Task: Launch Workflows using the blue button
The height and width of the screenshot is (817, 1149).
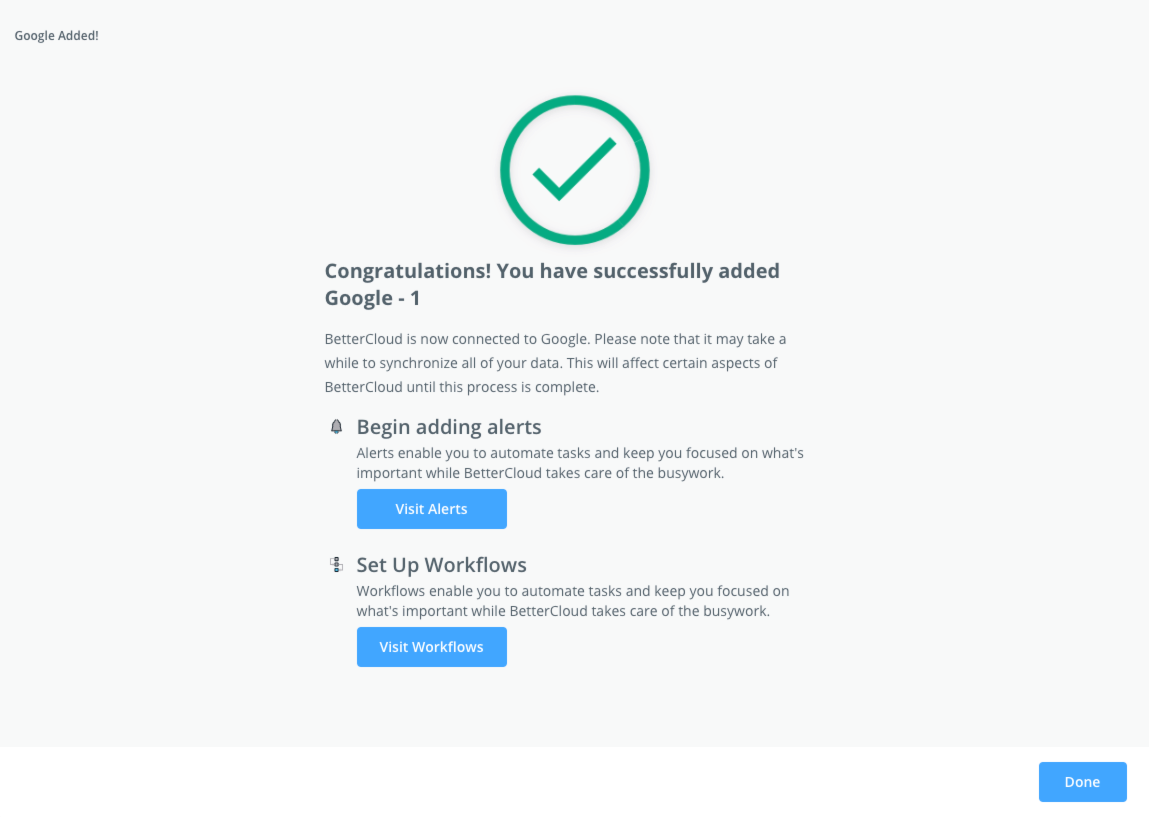Action: 431,647
